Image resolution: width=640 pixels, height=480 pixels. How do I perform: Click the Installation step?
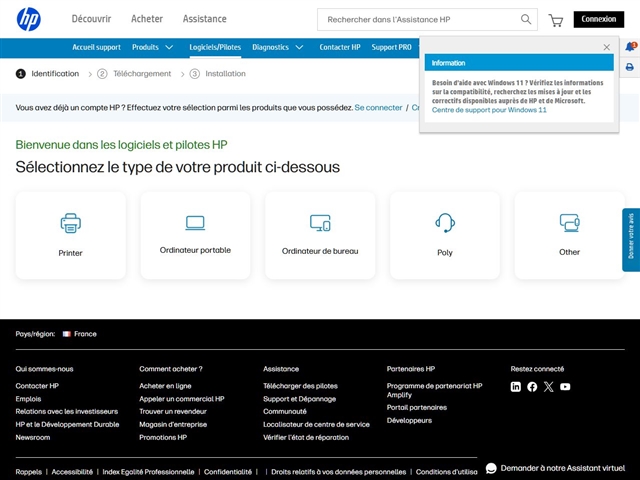point(218,74)
